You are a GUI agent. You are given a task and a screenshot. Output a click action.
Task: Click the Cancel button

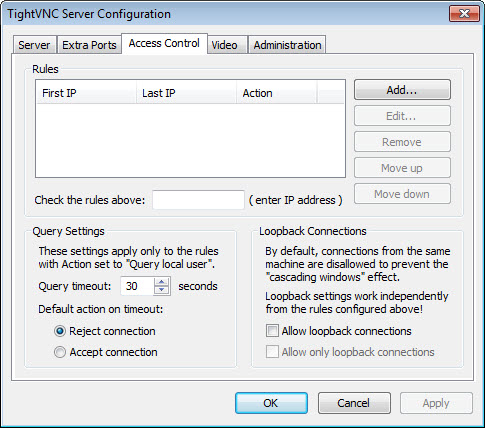click(x=354, y=403)
